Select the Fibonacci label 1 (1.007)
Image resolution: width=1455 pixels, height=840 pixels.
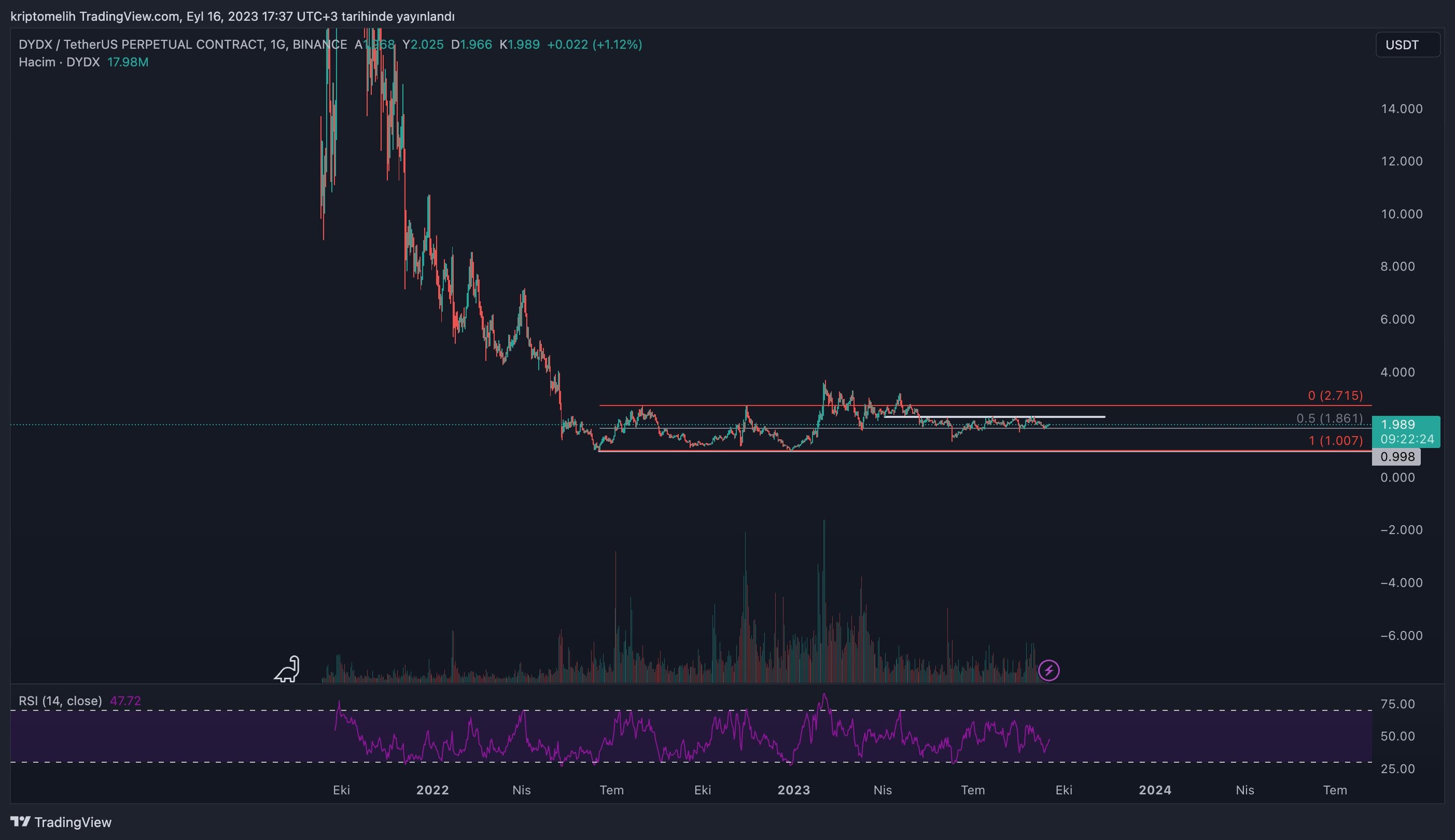1336,441
